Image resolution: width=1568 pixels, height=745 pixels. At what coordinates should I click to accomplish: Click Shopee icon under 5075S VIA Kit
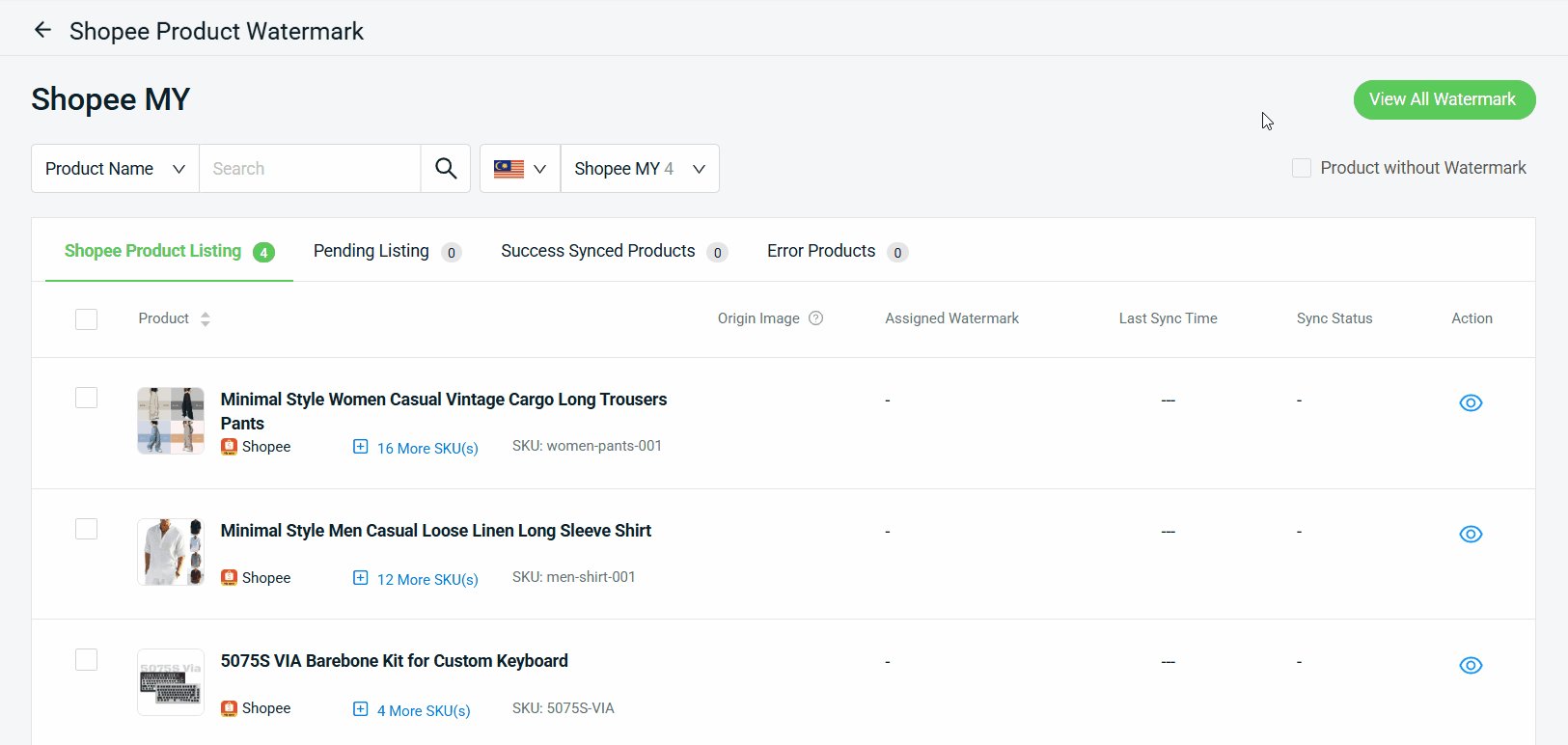pyautogui.click(x=230, y=708)
